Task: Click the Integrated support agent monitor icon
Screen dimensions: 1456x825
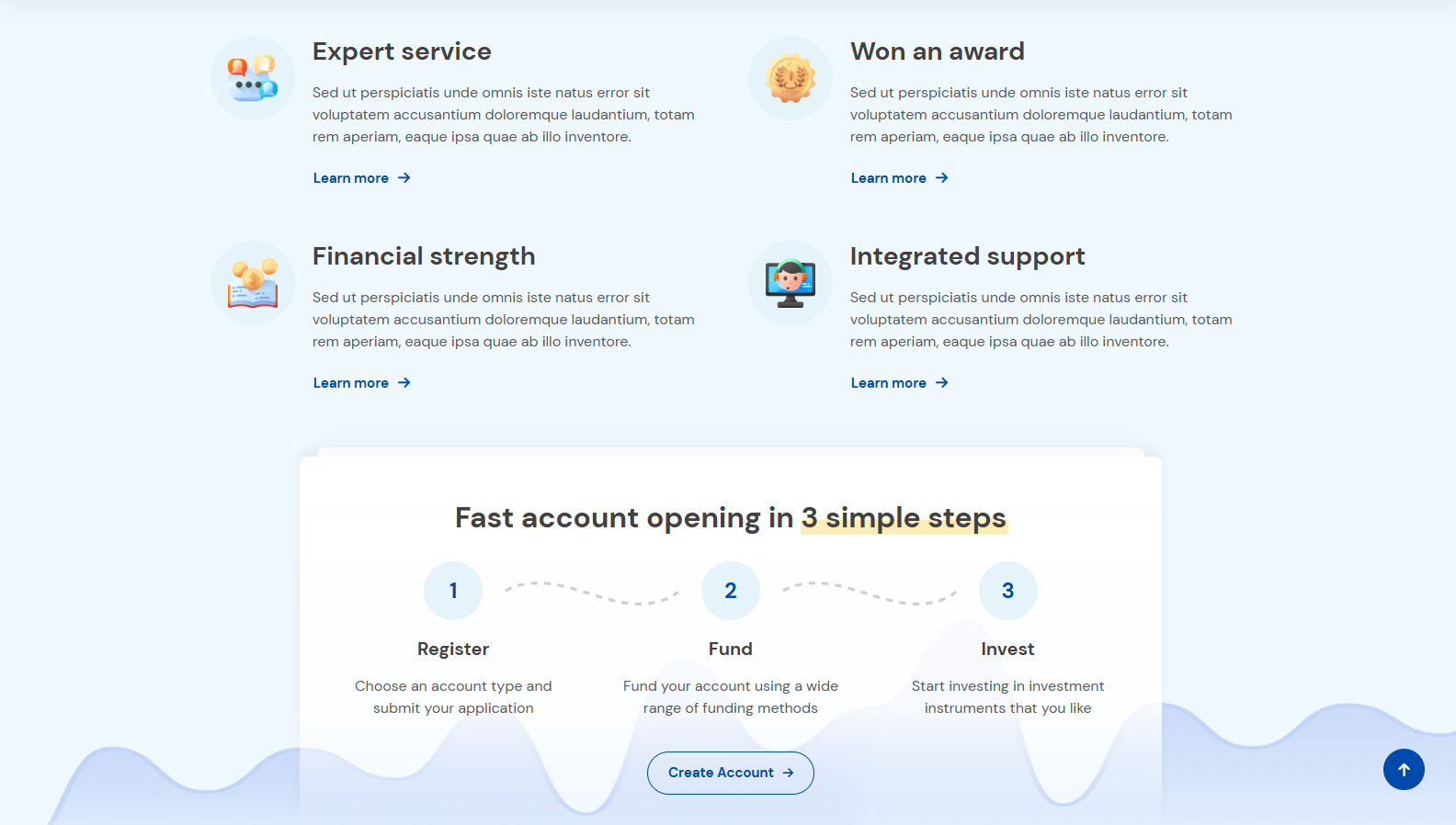Action: [x=791, y=283]
